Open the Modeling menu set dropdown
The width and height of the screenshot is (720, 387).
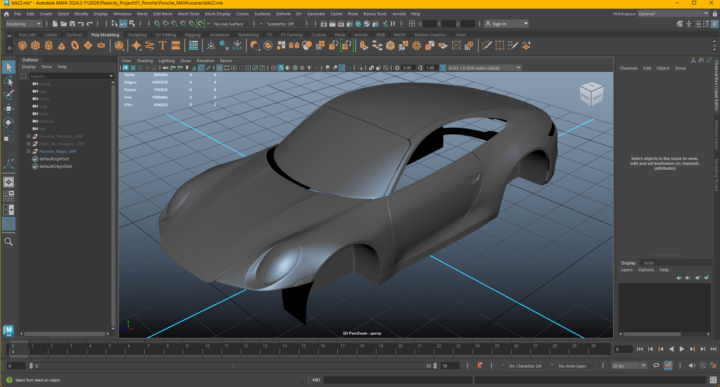[x=23, y=24]
